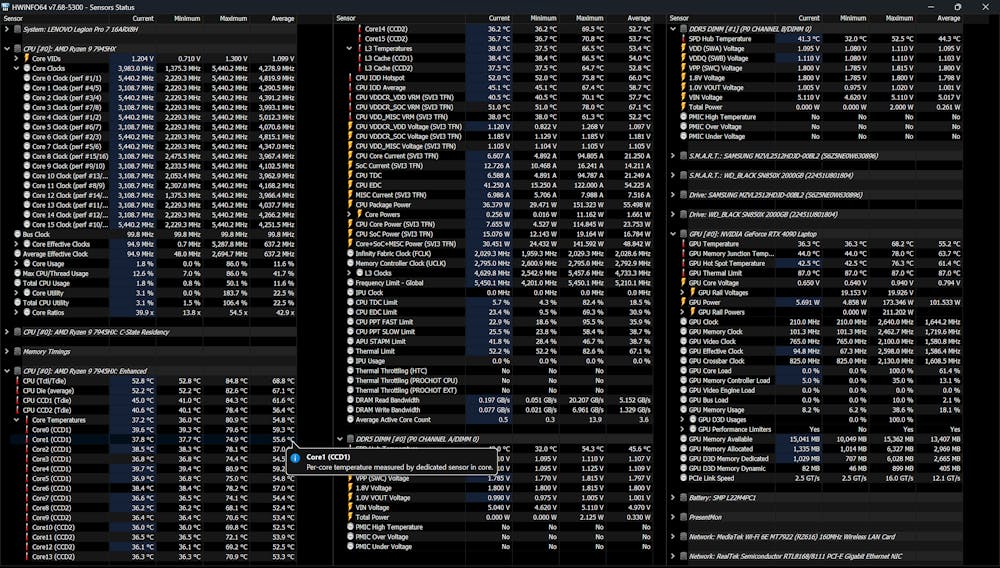Click chip icon of Battery: SMP L22M4PC1
Viewport: 1000px width, 568px height.
(x=683, y=498)
